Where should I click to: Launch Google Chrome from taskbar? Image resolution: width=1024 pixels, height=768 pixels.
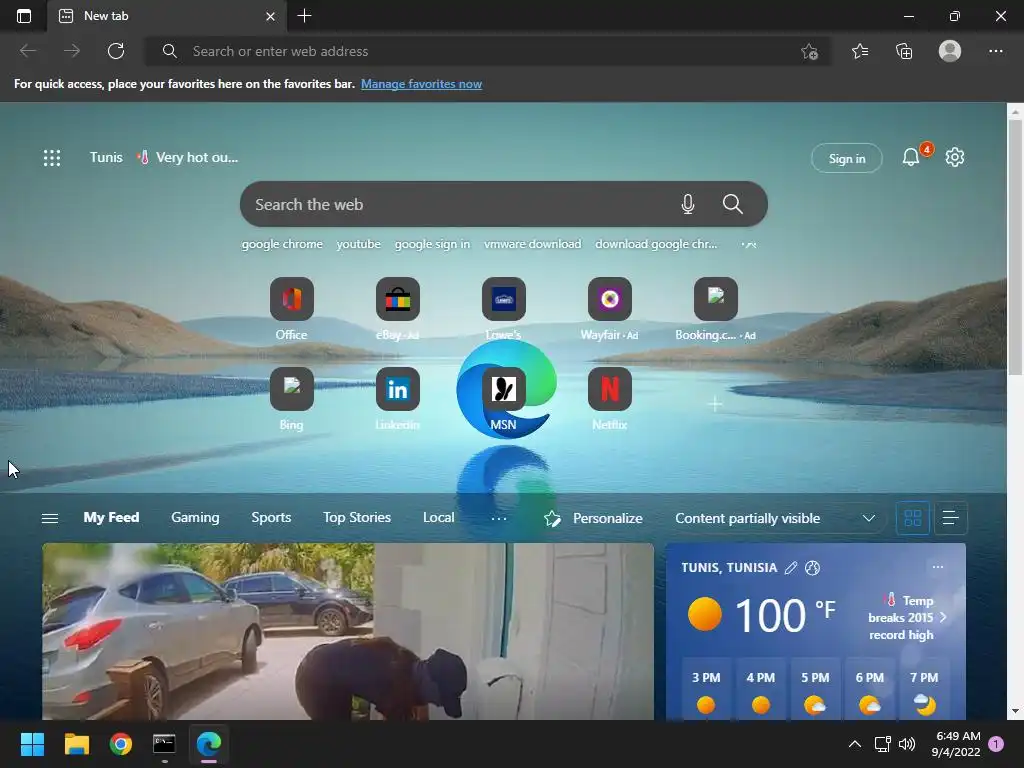tap(121, 744)
